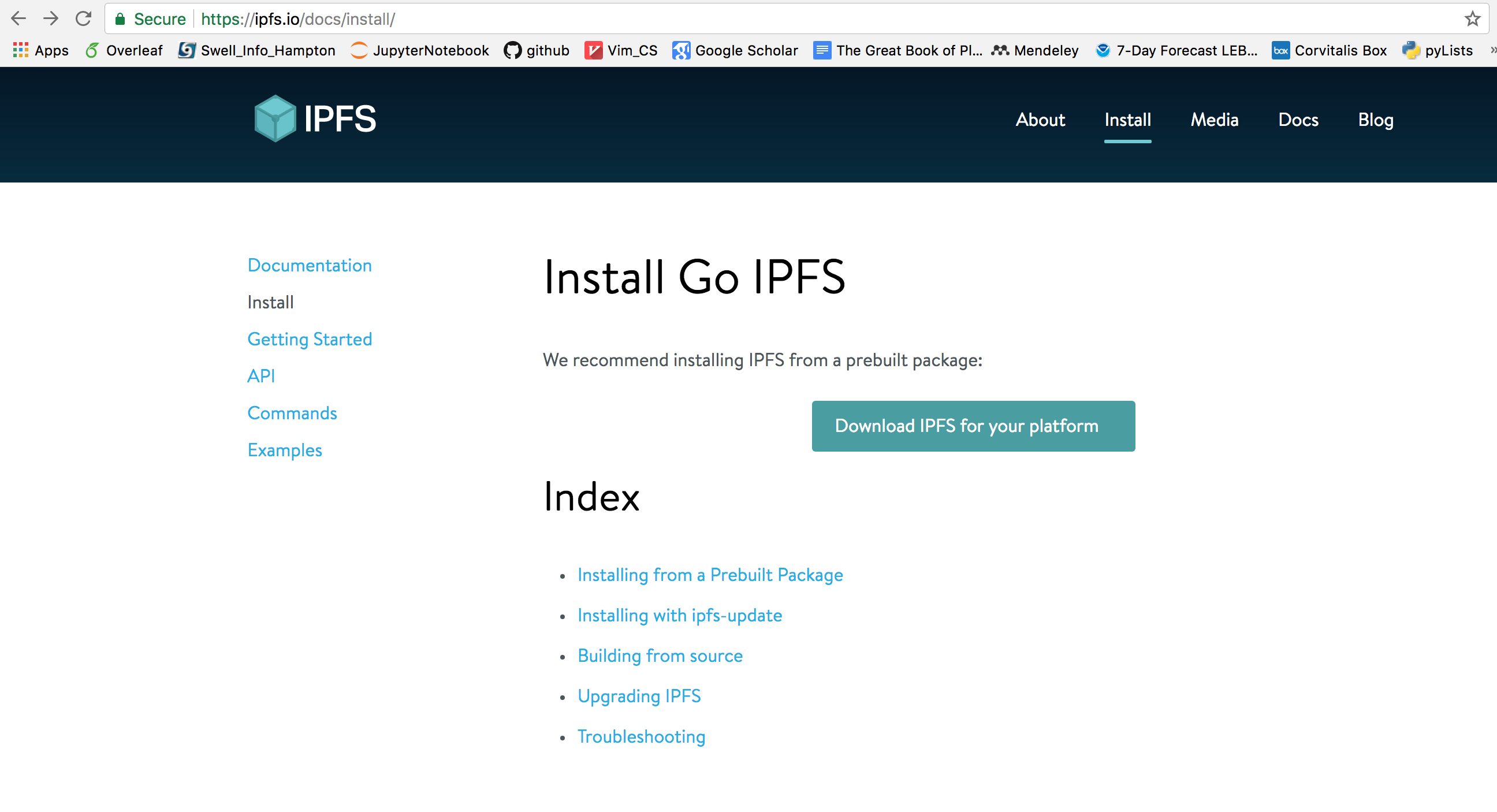Screen dimensions: 1497x812
Task: Open The Great Book of Pl... bookmark
Action: [898, 51]
